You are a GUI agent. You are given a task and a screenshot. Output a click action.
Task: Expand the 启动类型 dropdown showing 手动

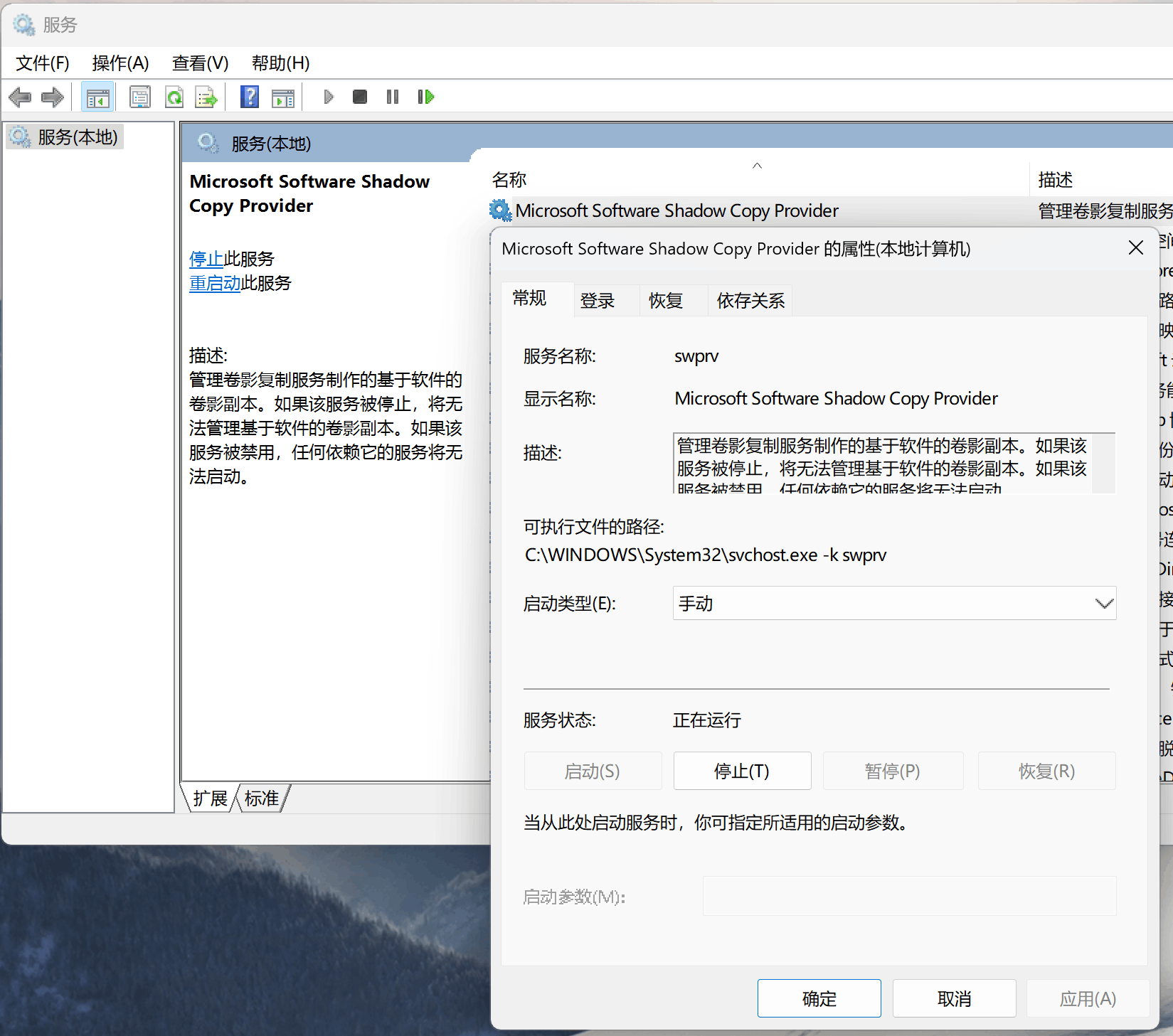[894, 603]
